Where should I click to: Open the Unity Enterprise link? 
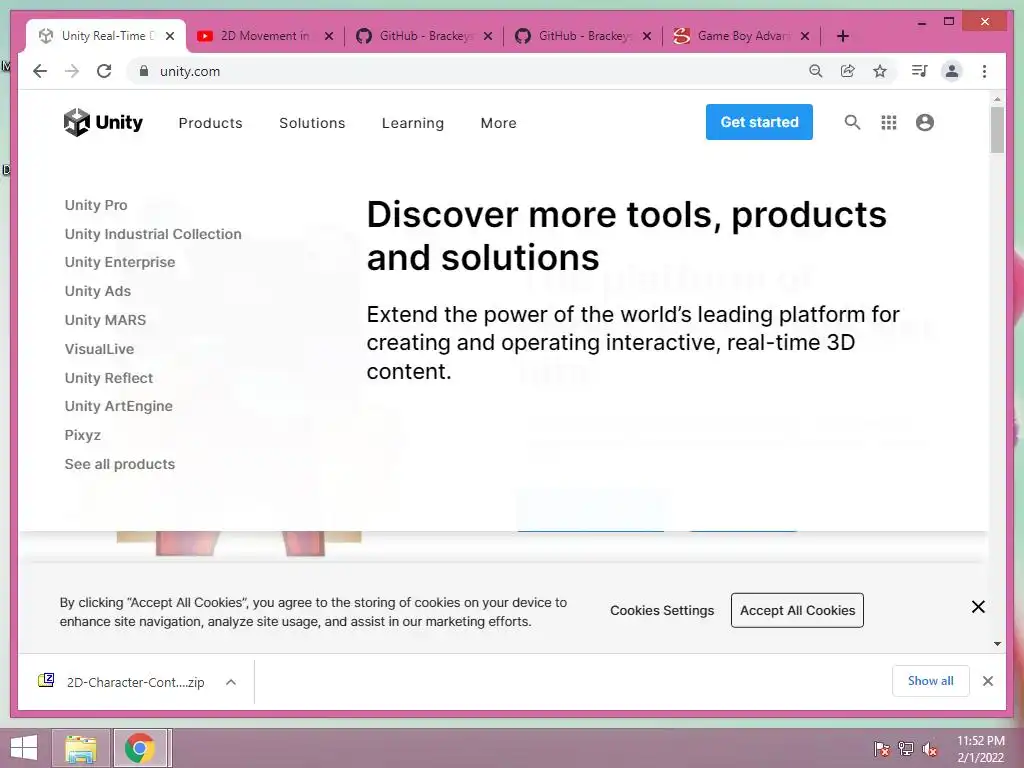(x=120, y=262)
